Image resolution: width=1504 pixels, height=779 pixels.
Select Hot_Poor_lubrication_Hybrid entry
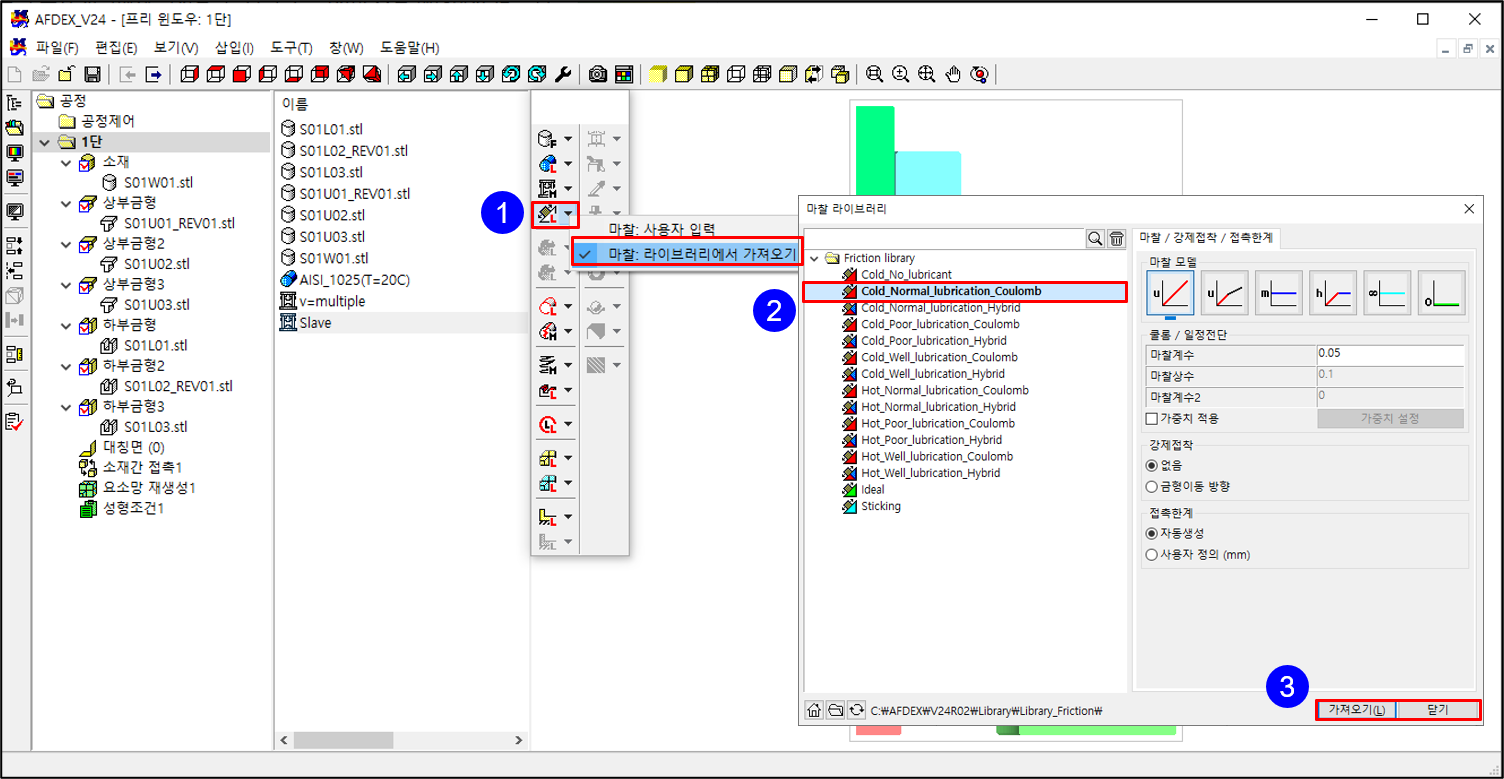[931, 440]
